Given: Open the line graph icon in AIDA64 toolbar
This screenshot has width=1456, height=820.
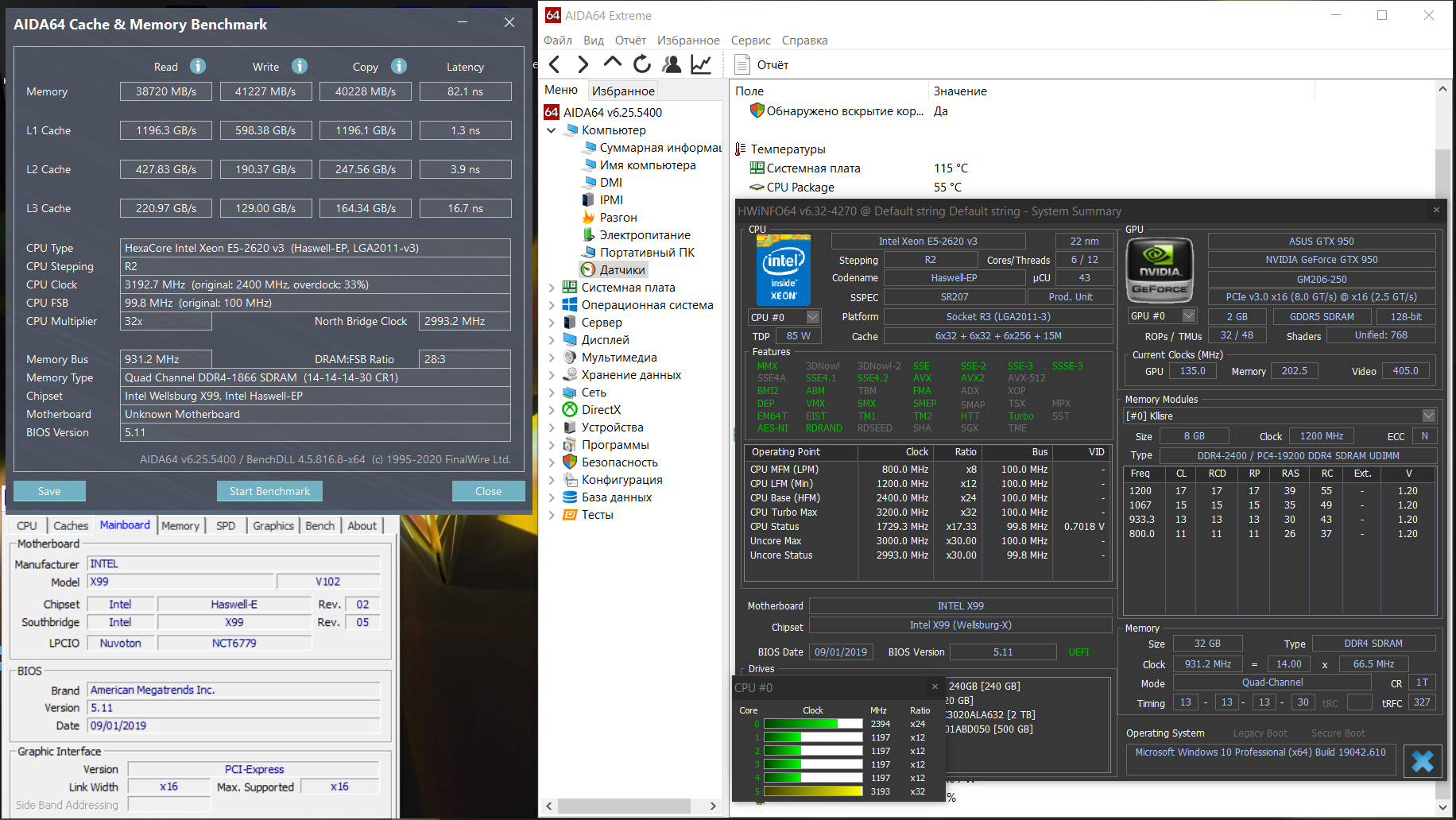Looking at the screenshot, I should point(701,64).
